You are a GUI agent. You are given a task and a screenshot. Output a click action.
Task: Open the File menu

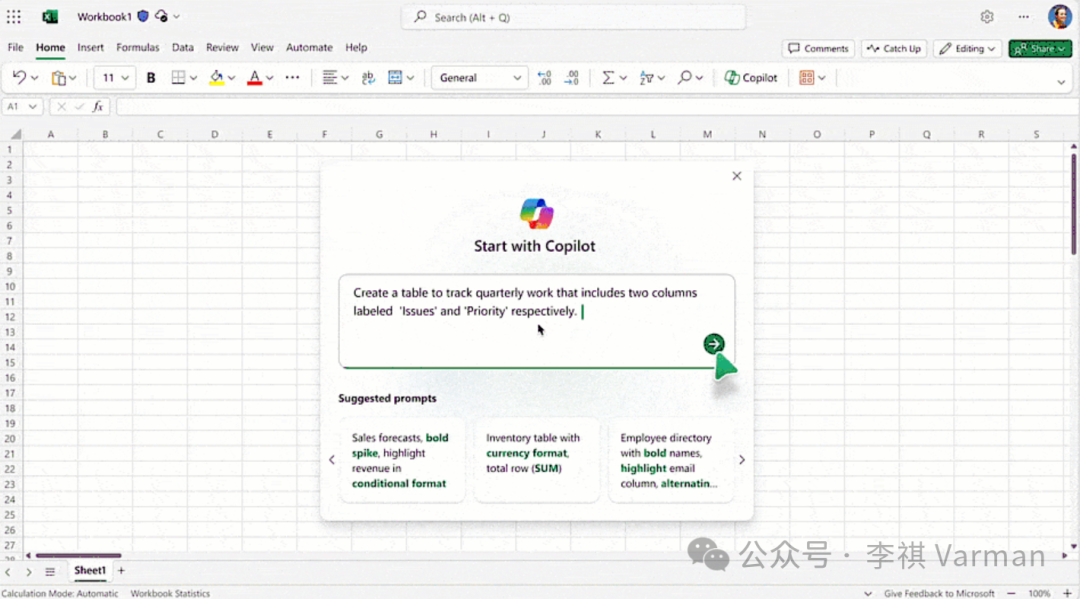[x=15, y=48]
